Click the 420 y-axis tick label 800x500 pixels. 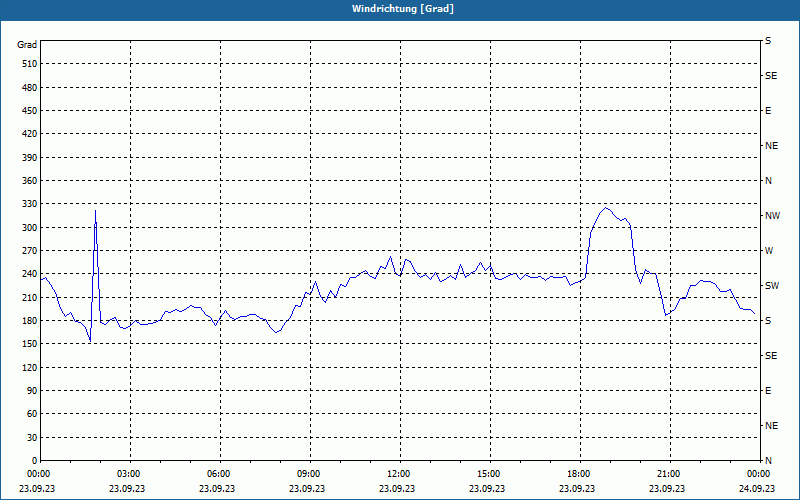pos(30,134)
